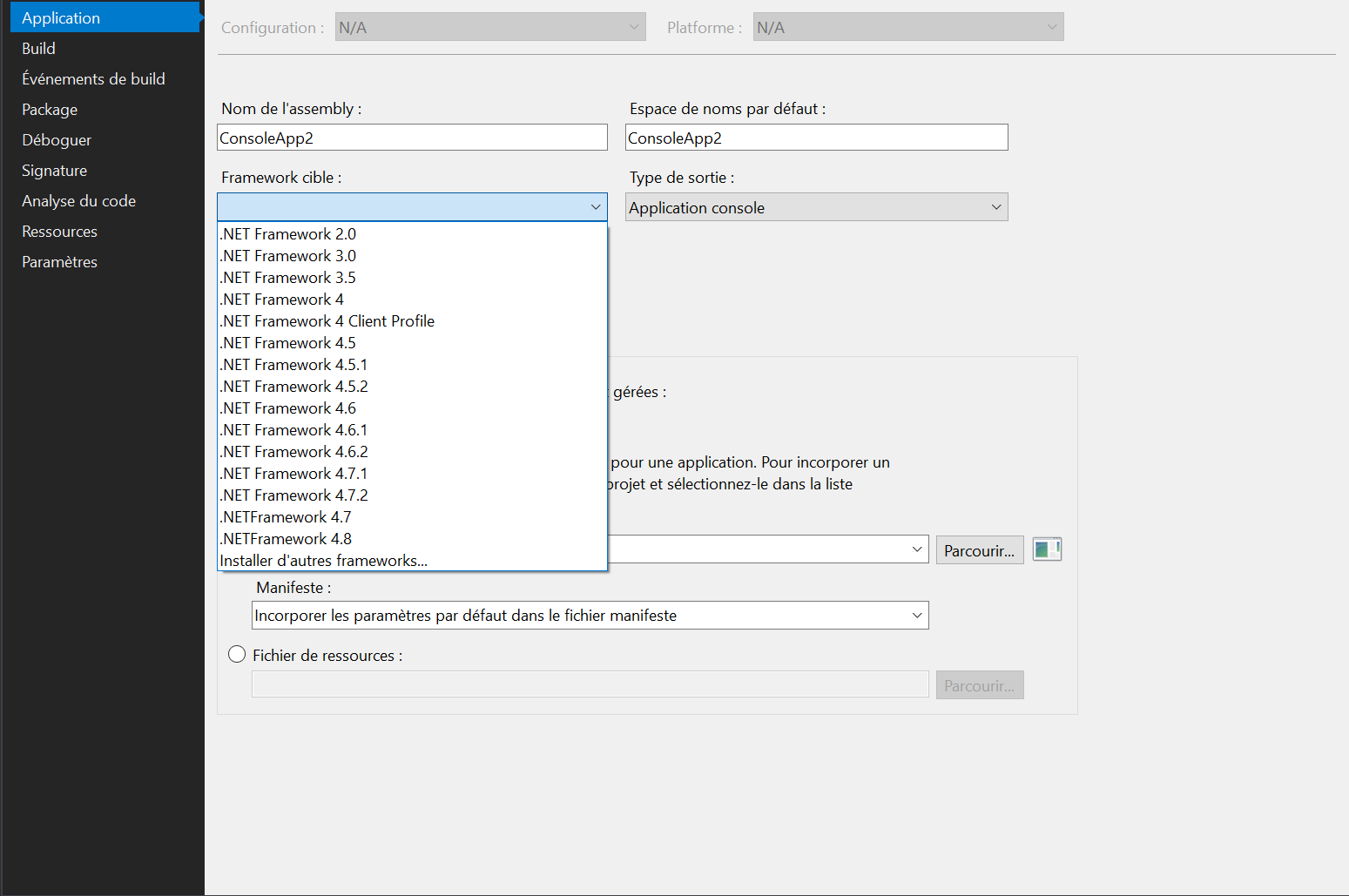Viewport: 1349px width, 896px height.
Task: Select .NET Framework 4 Client Profile
Action: (327, 320)
